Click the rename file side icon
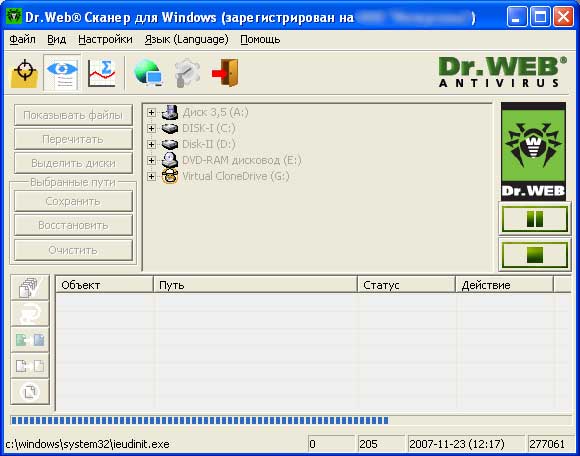 click(x=30, y=340)
